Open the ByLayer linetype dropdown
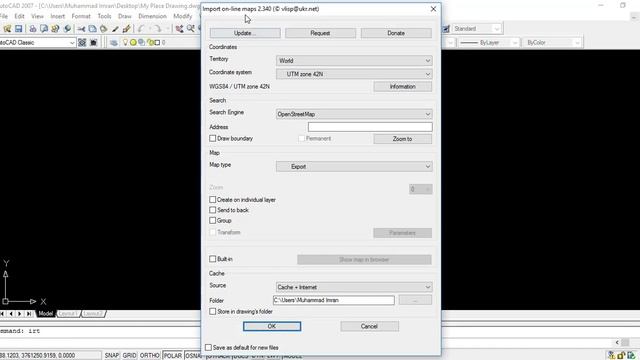 pos(489,42)
